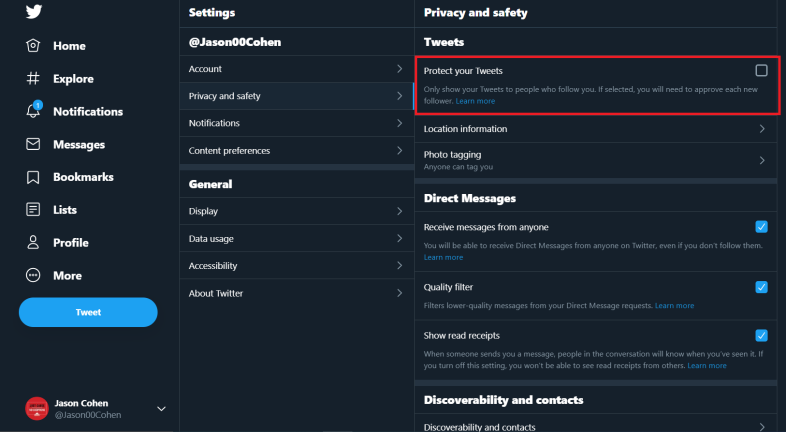Click the Messages envelope icon

coord(33,144)
